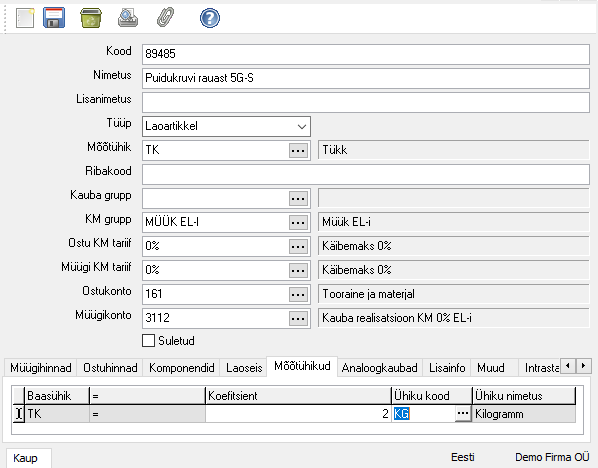Open Ühiku kood lookup in the KG cell
The image size is (598, 468).
tap(463, 414)
